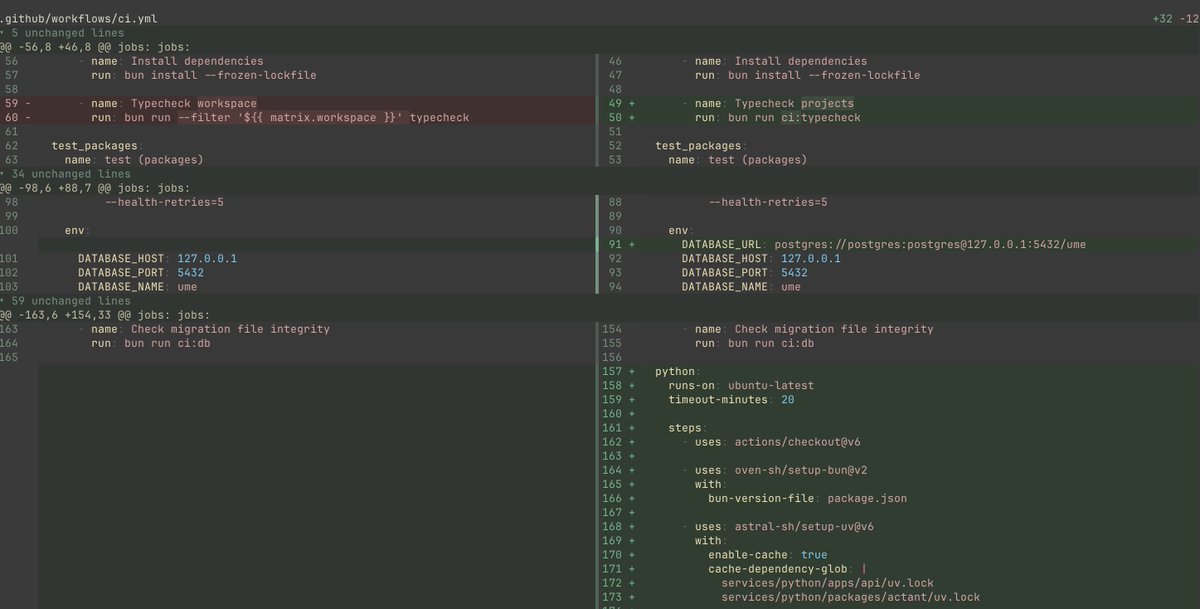Click "bun run ci:db" on left line 164

pos(168,342)
